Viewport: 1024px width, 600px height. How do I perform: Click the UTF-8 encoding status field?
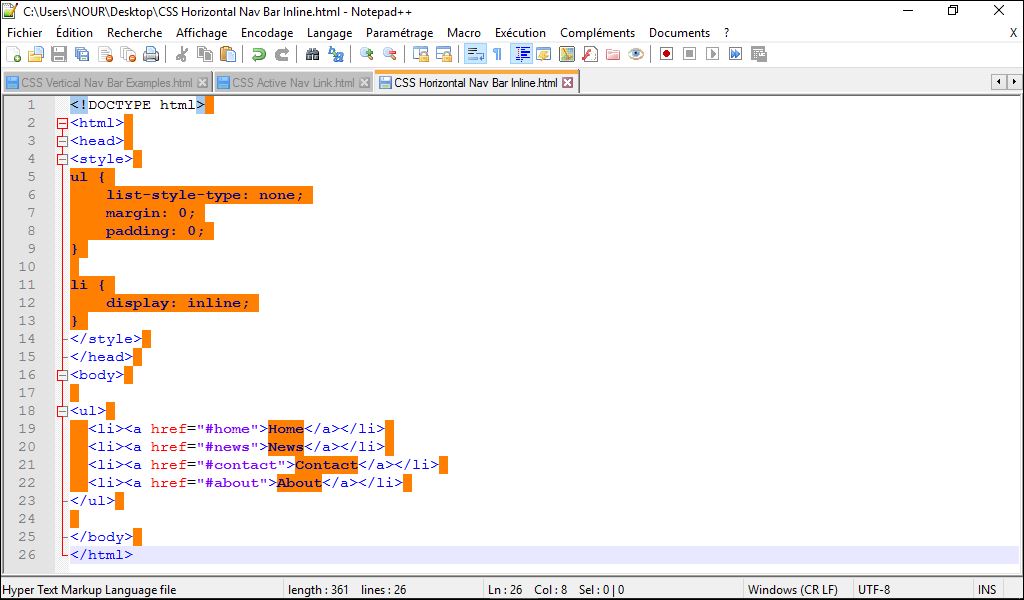pos(873,590)
